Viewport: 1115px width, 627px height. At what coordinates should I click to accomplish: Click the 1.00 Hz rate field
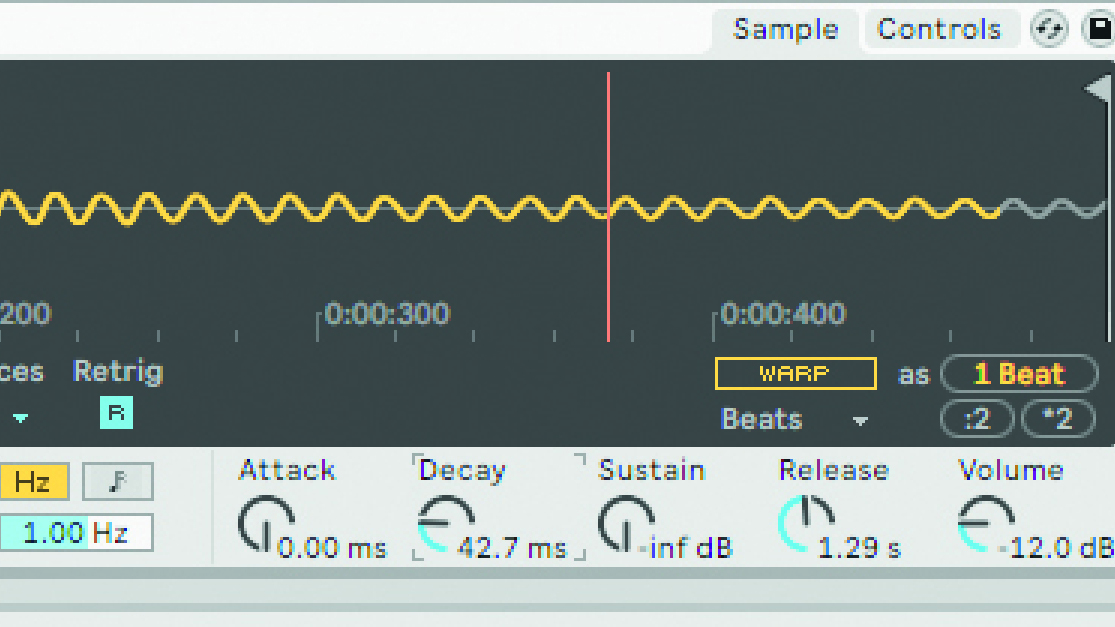coord(76,532)
